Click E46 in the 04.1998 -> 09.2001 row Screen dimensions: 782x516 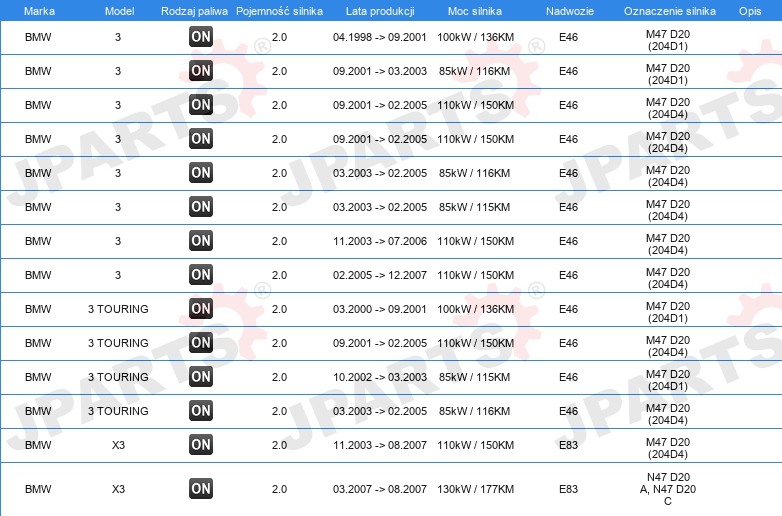[569, 37]
